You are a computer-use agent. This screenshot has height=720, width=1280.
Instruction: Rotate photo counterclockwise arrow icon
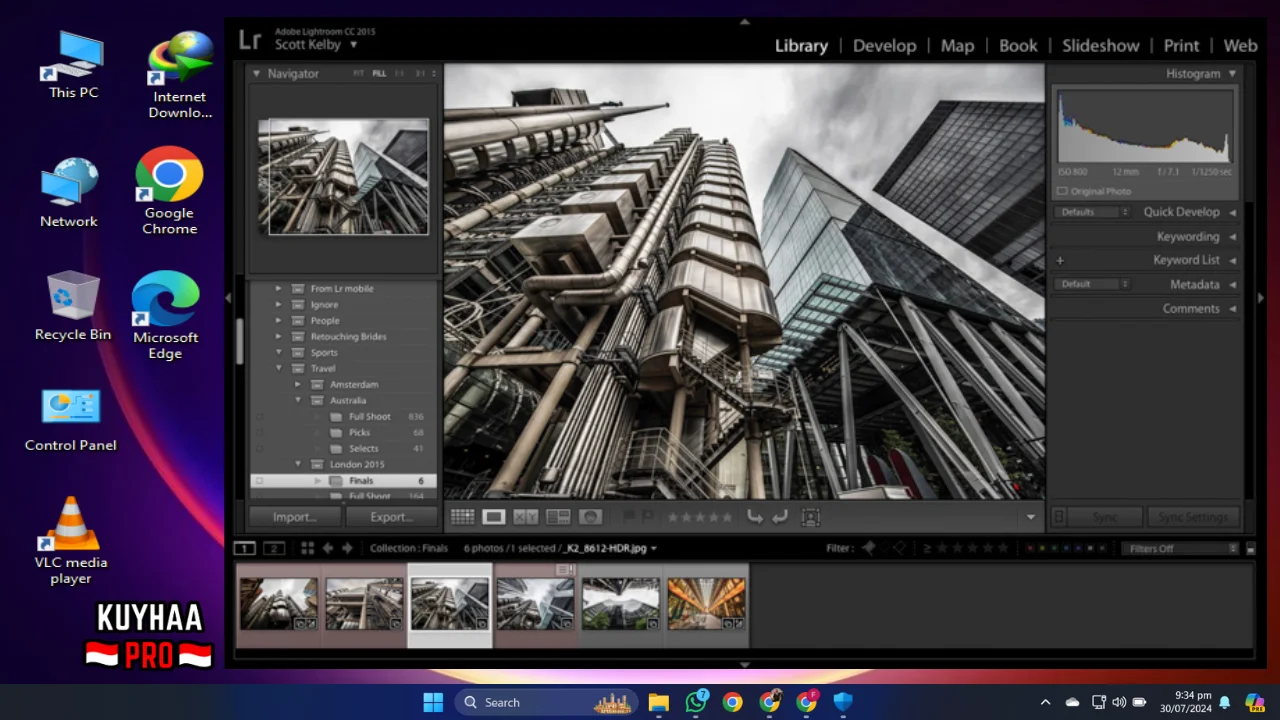(x=755, y=517)
